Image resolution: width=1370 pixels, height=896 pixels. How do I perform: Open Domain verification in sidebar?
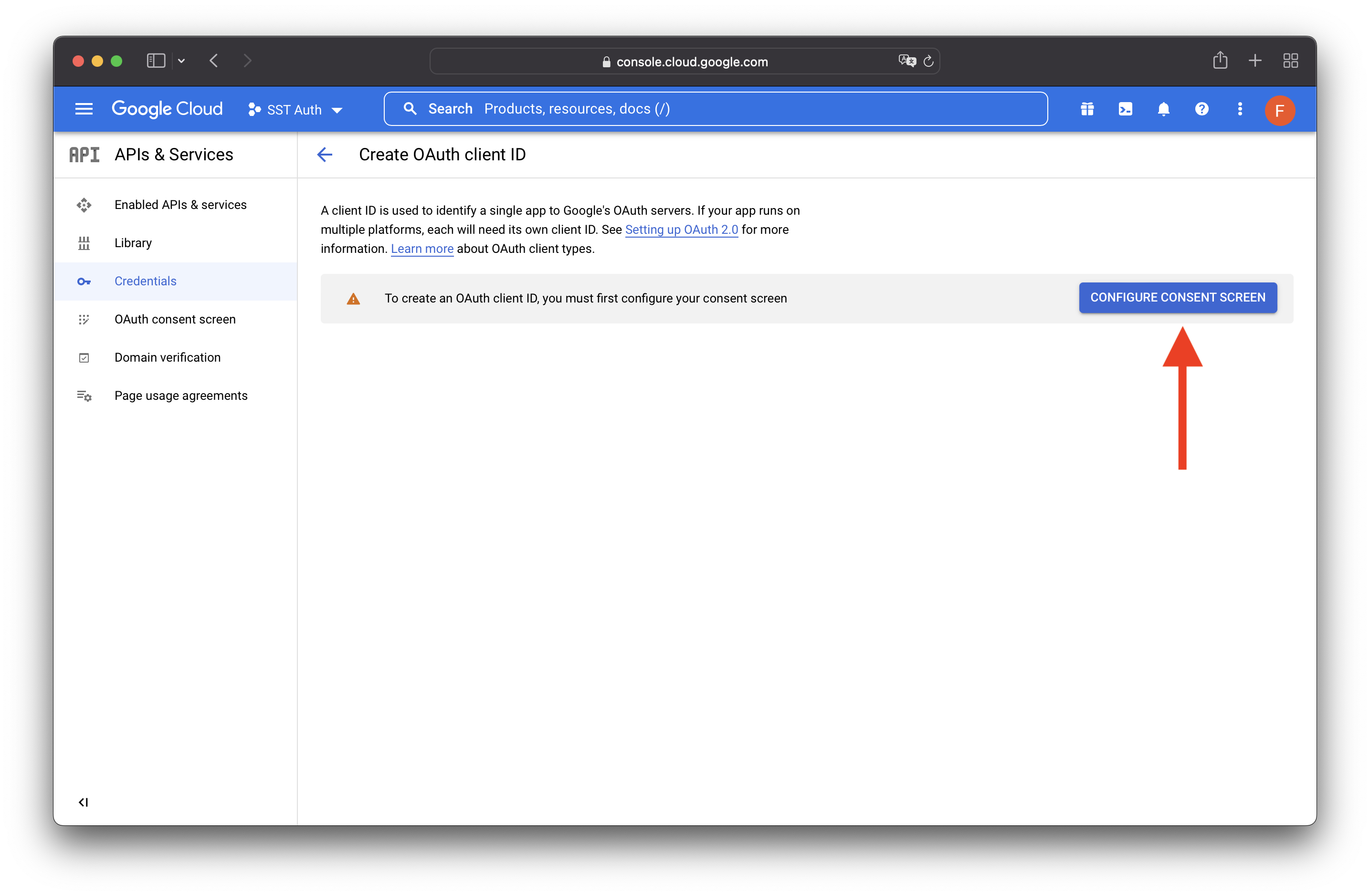[176, 357]
